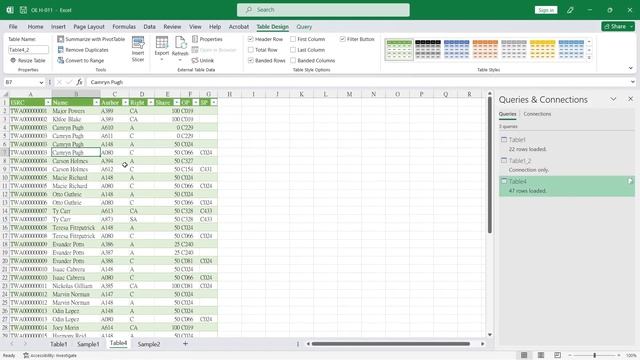Screen dimensions: 640x360
Task: Click the horizontal scrollbar
Action: point(391,344)
